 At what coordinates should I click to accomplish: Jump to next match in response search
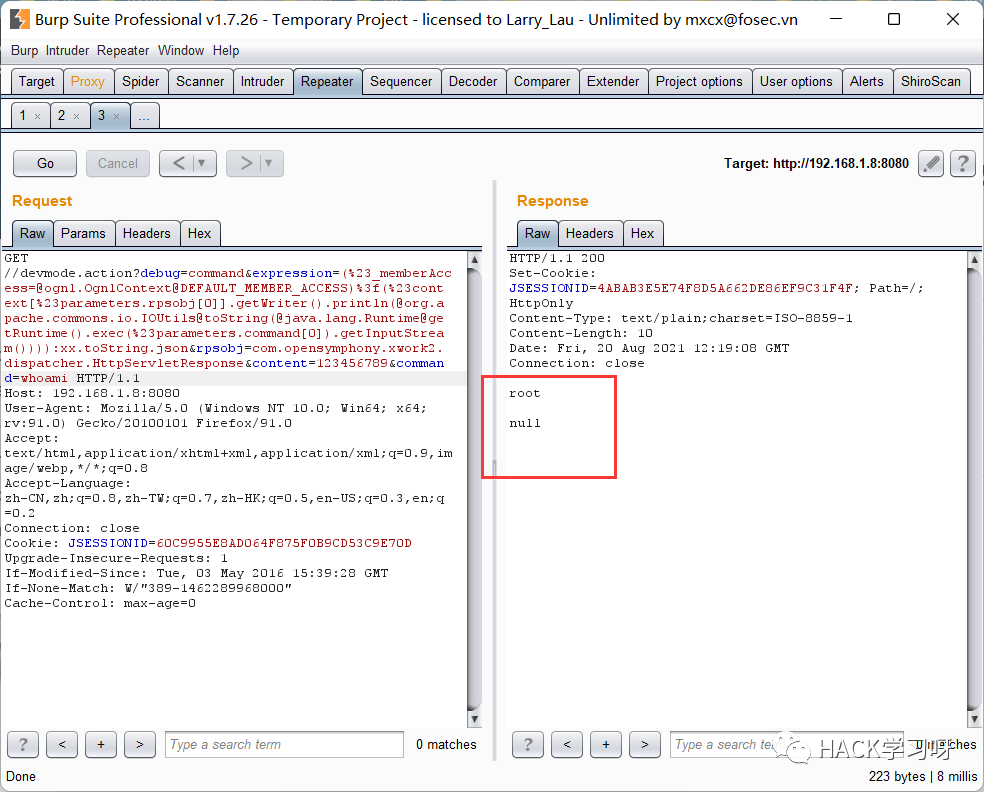point(644,744)
